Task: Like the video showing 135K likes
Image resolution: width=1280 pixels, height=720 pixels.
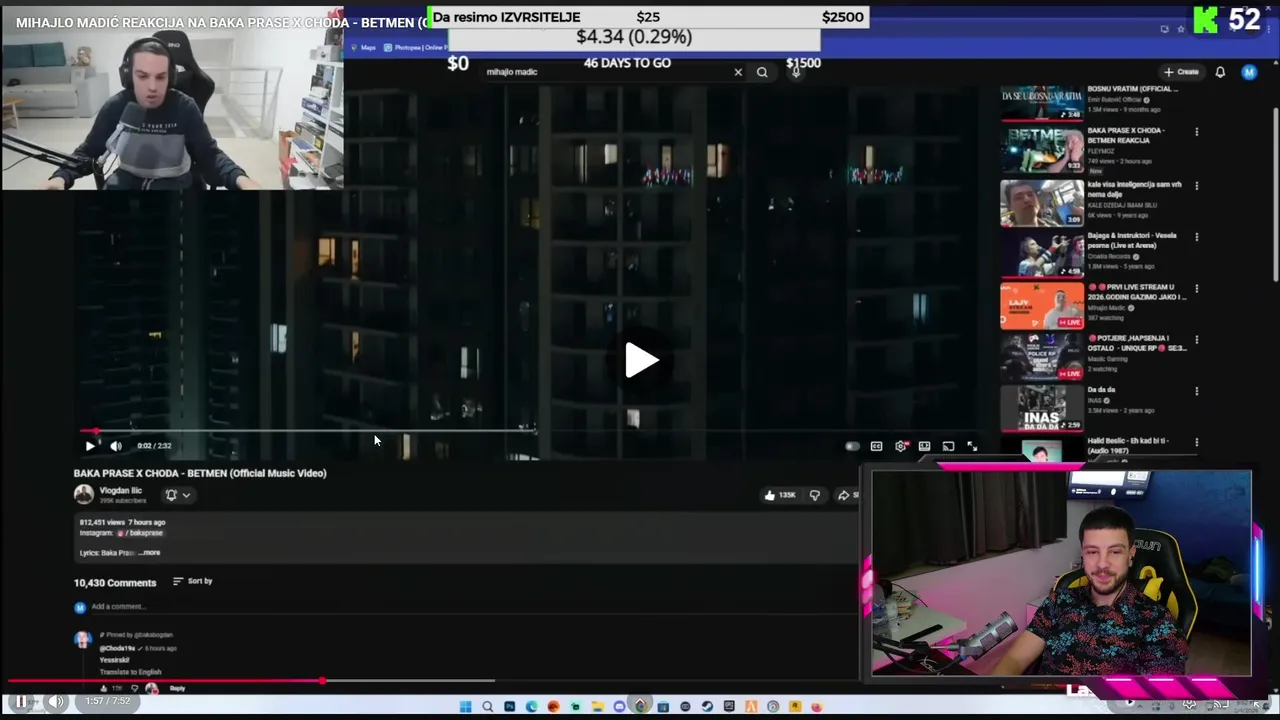Action: [x=780, y=495]
